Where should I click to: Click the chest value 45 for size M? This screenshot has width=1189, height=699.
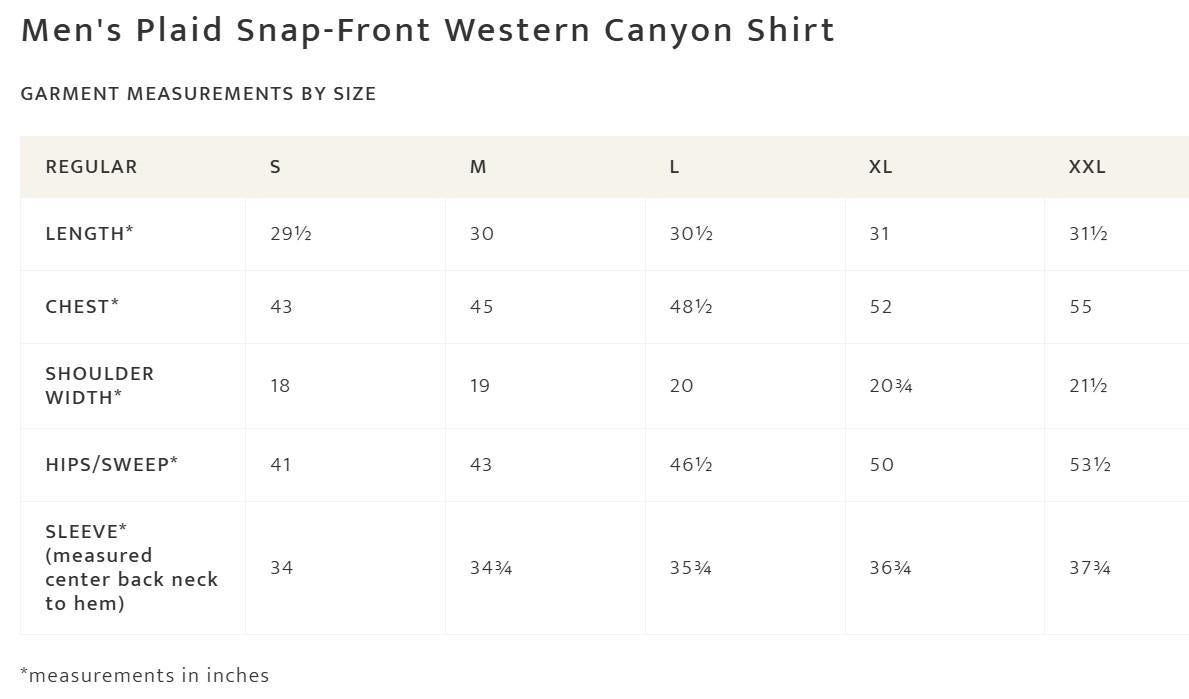(x=481, y=307)
